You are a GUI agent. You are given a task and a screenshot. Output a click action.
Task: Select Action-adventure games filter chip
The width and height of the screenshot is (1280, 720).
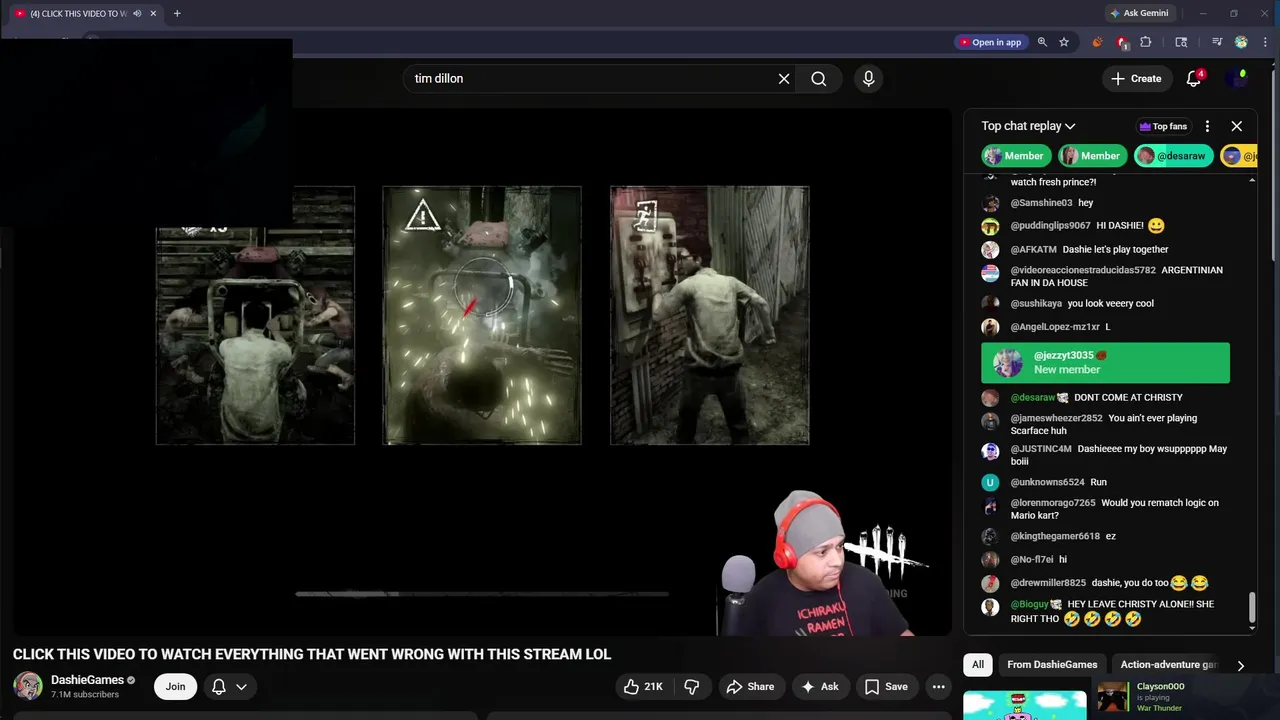[1169, 665]
